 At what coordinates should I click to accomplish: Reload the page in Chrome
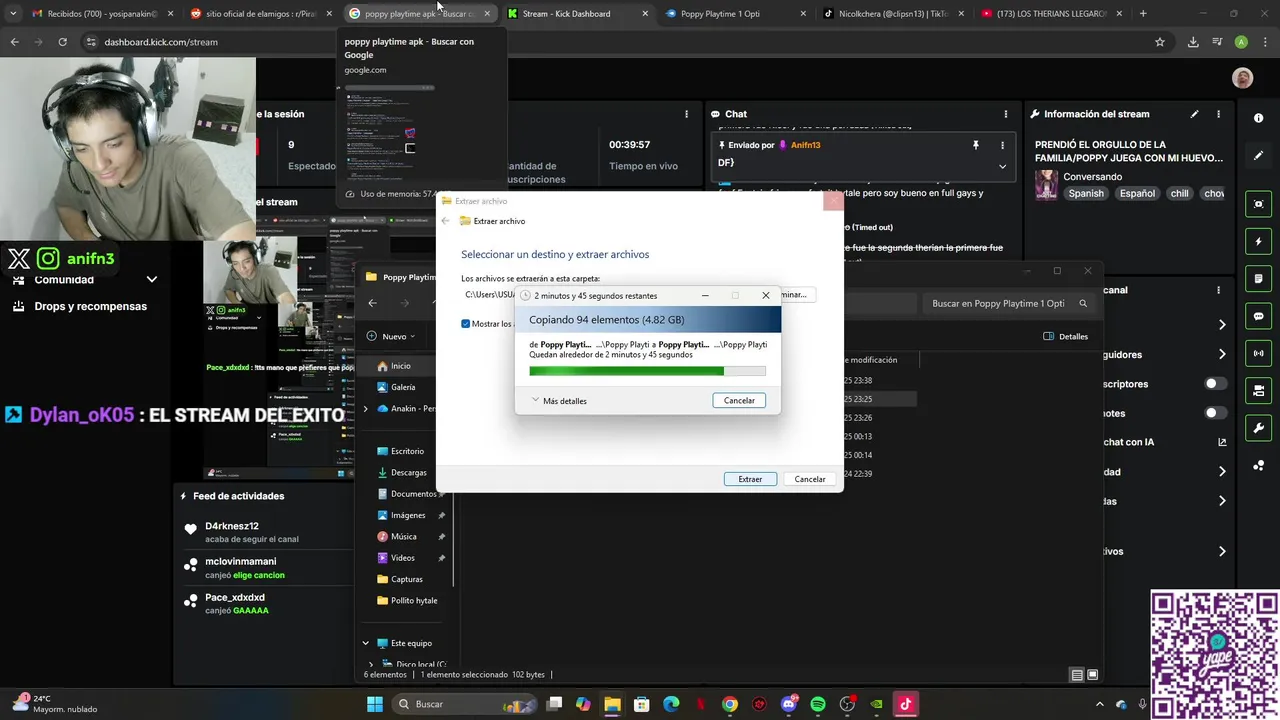pos(62,42)
